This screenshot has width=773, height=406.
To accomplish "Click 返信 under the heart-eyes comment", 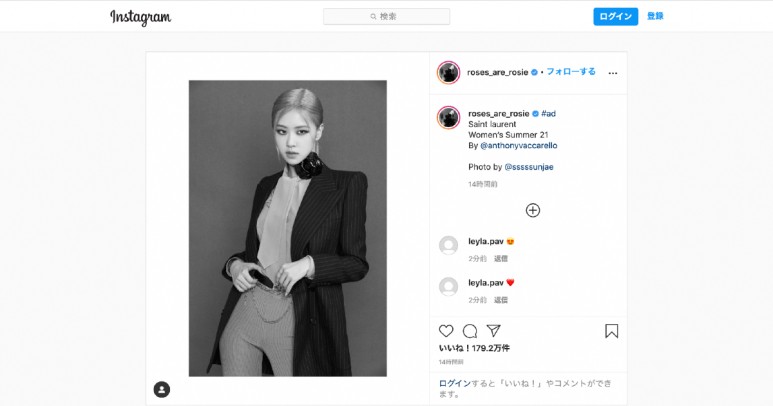I will click(x=501, y=258).
